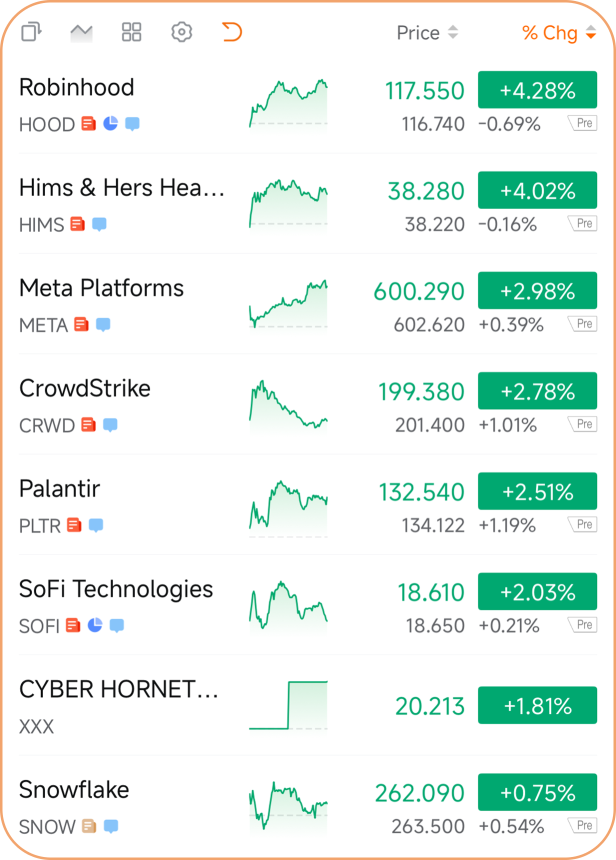The height and width of the screenshot is (860, 616).
Task: Tap the Pre tag on Hims & Hers row
Action: point(583,223)
